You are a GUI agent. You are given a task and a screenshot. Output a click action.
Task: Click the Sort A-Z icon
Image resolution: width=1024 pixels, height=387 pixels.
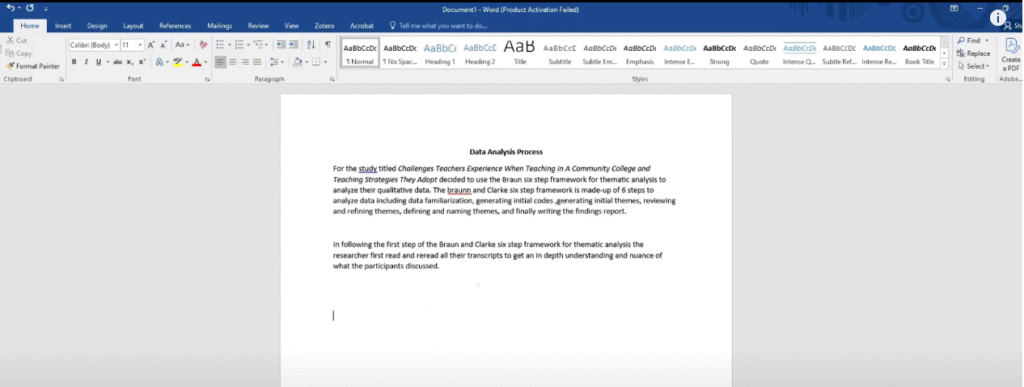pyautogui.click(x=311, y=44)
